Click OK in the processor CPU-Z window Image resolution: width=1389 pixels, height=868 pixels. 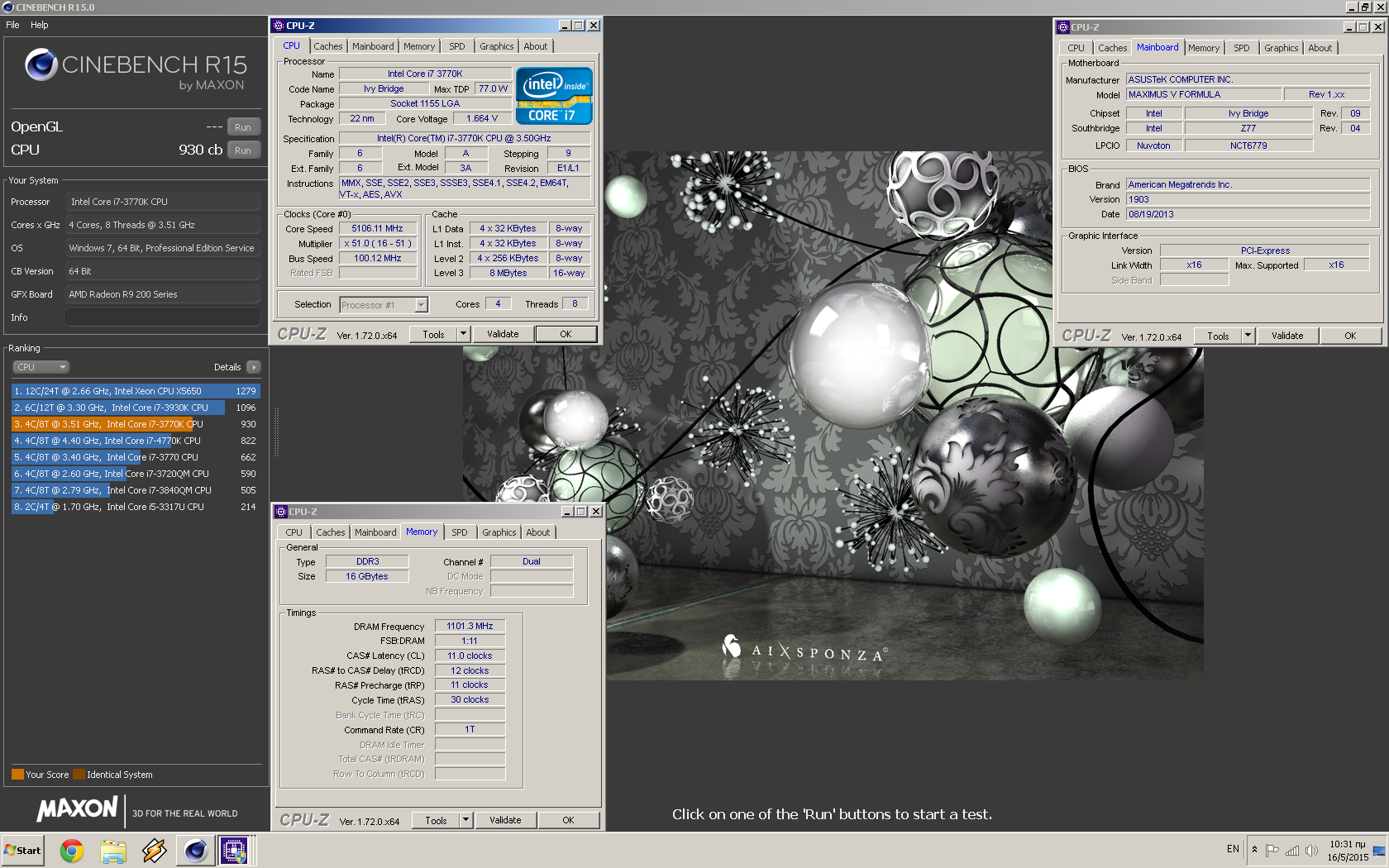(566, 334)
